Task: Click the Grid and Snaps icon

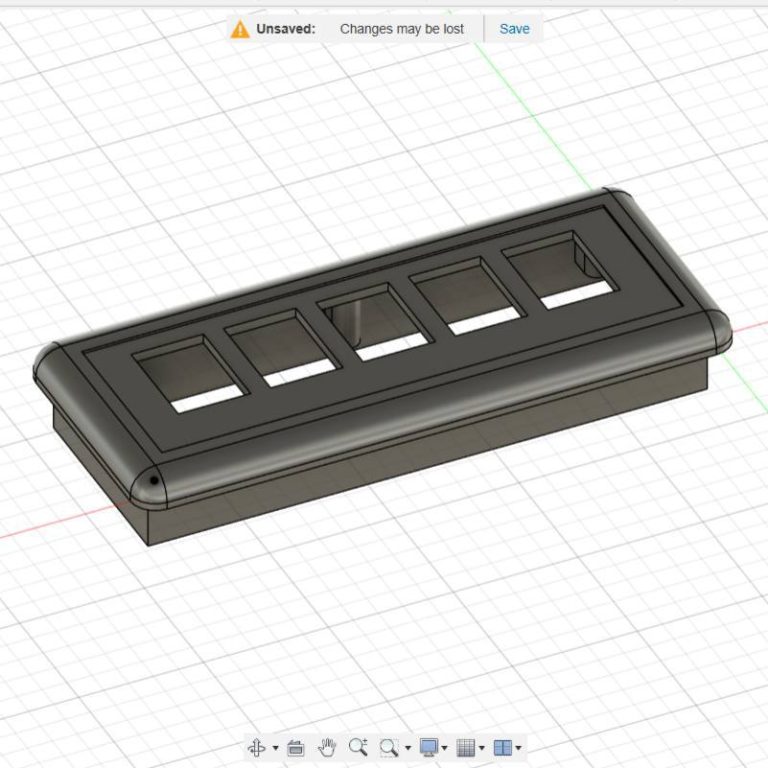Action: [465, 747]
